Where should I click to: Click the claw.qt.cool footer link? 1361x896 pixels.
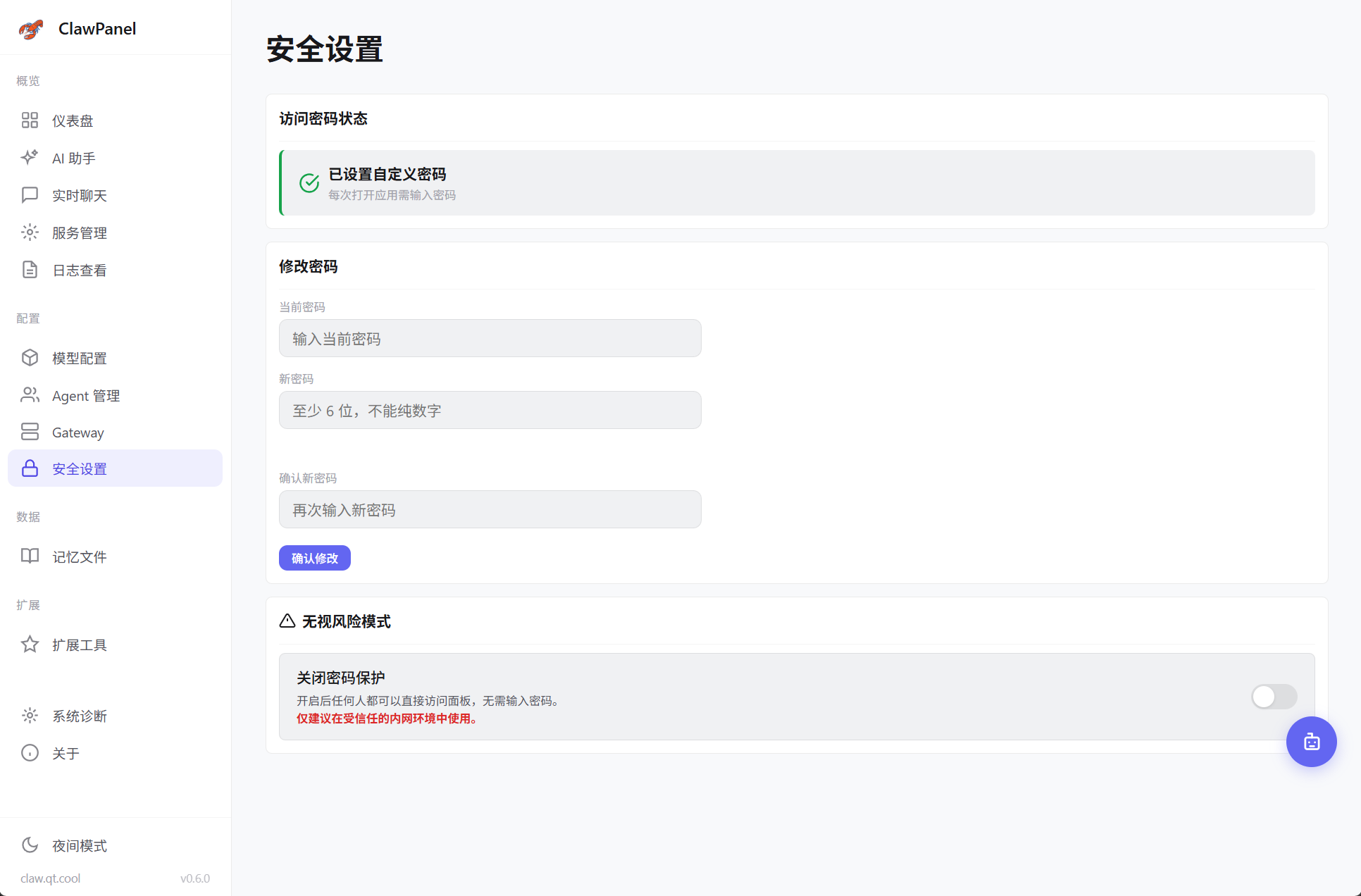(50, 878)
